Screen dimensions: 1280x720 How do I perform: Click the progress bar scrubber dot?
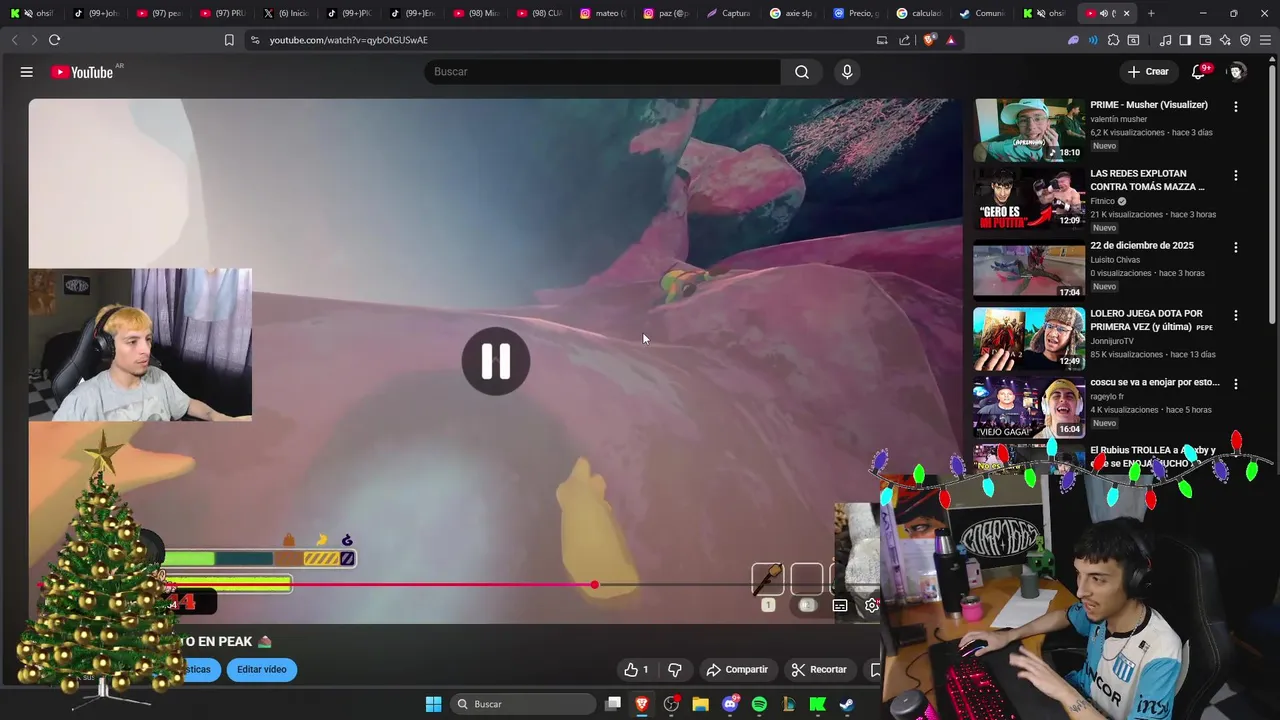point(595,585)
